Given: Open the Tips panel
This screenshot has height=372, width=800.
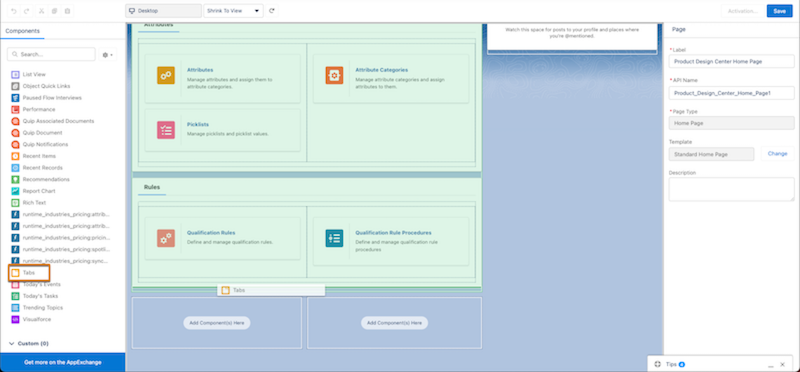Looking at the screenshot, I should point(670,364).
